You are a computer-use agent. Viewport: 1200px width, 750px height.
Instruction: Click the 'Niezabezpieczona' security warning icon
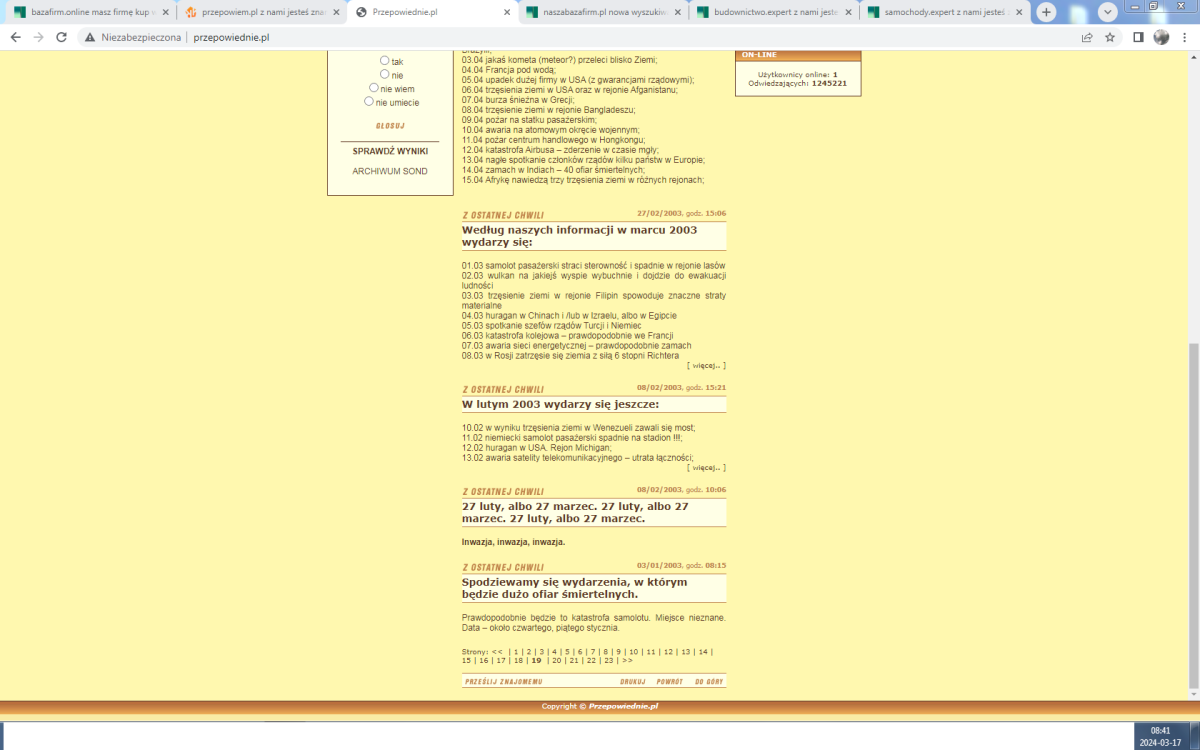(x=90, y=37)
